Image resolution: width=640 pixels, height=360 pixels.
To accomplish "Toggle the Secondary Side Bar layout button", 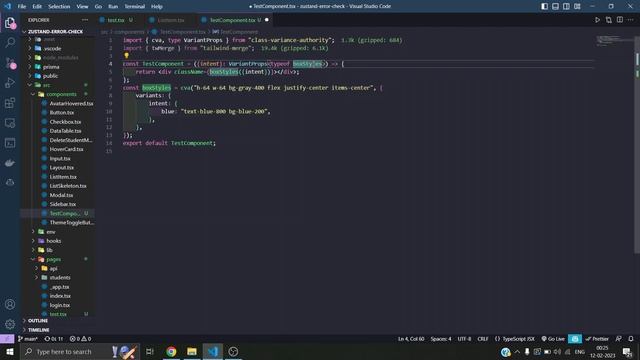I will (567, 6).
